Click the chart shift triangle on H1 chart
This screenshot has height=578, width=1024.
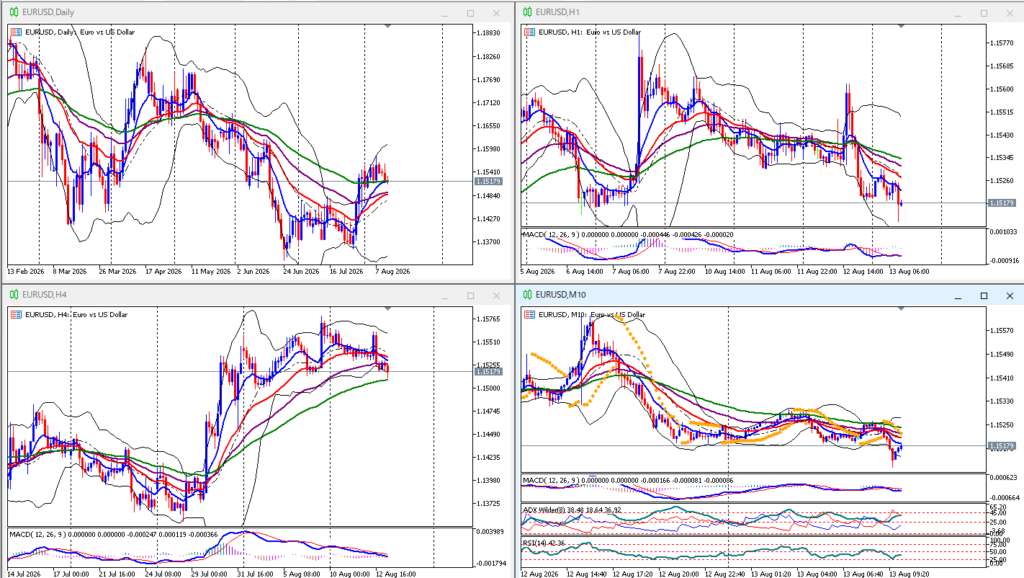(x=901, y=27)
